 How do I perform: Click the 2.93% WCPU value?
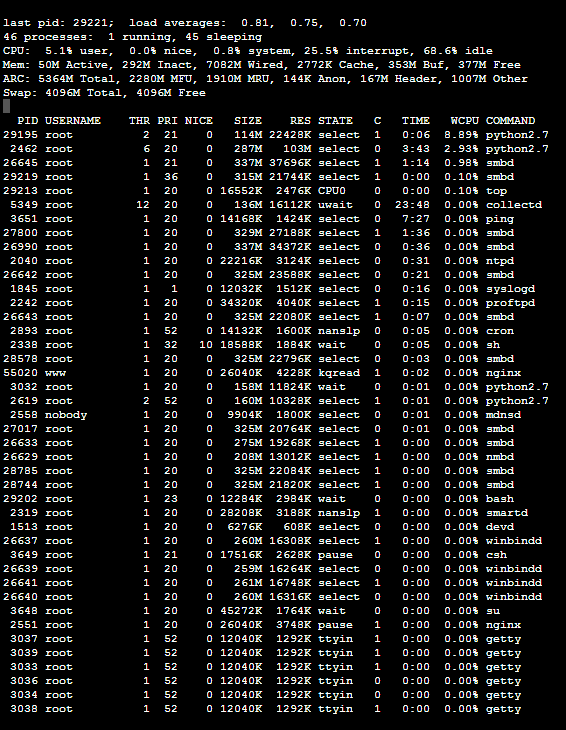coord(461,149)
